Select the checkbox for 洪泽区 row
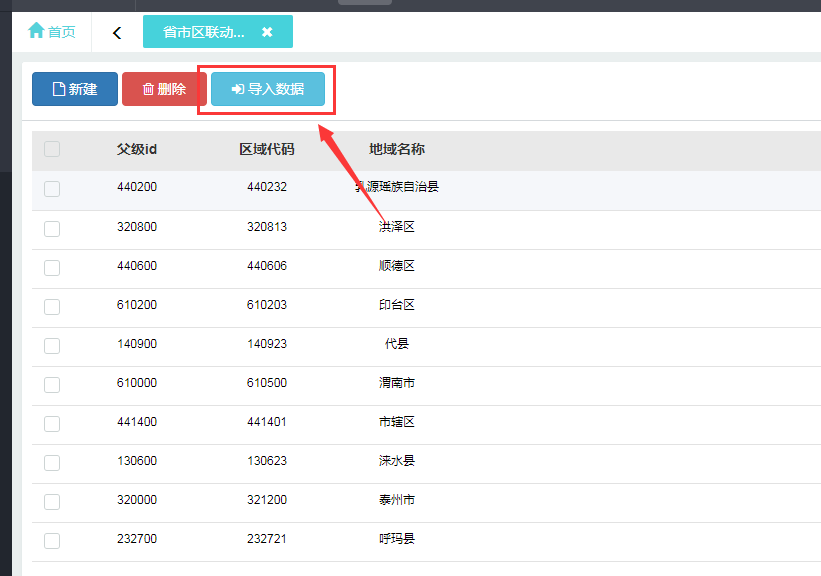Screen dimensions: 821x576 pos(52,229)
